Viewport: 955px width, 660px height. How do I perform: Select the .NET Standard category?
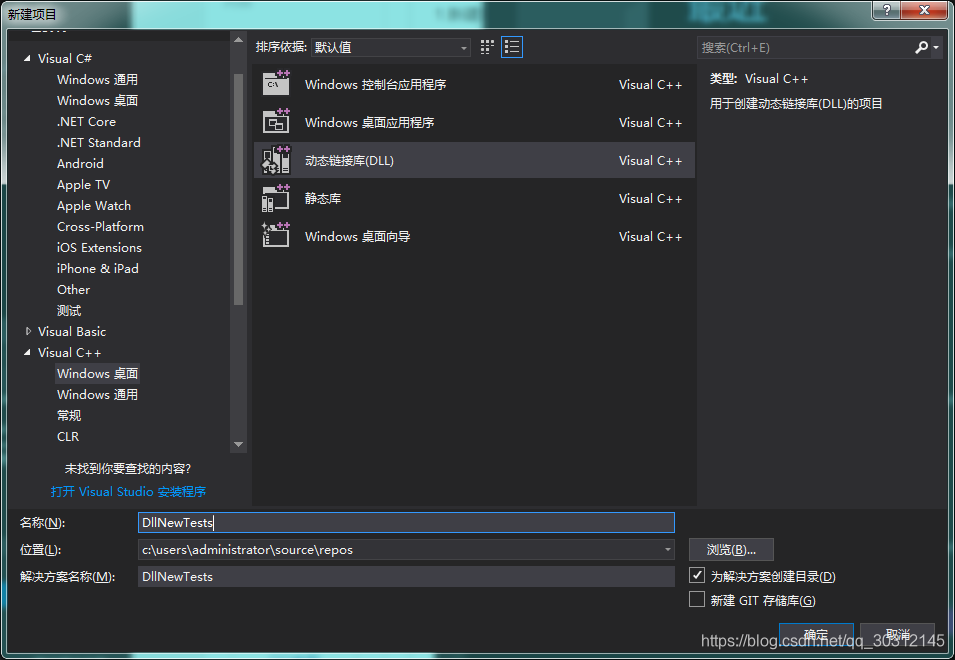99,142
